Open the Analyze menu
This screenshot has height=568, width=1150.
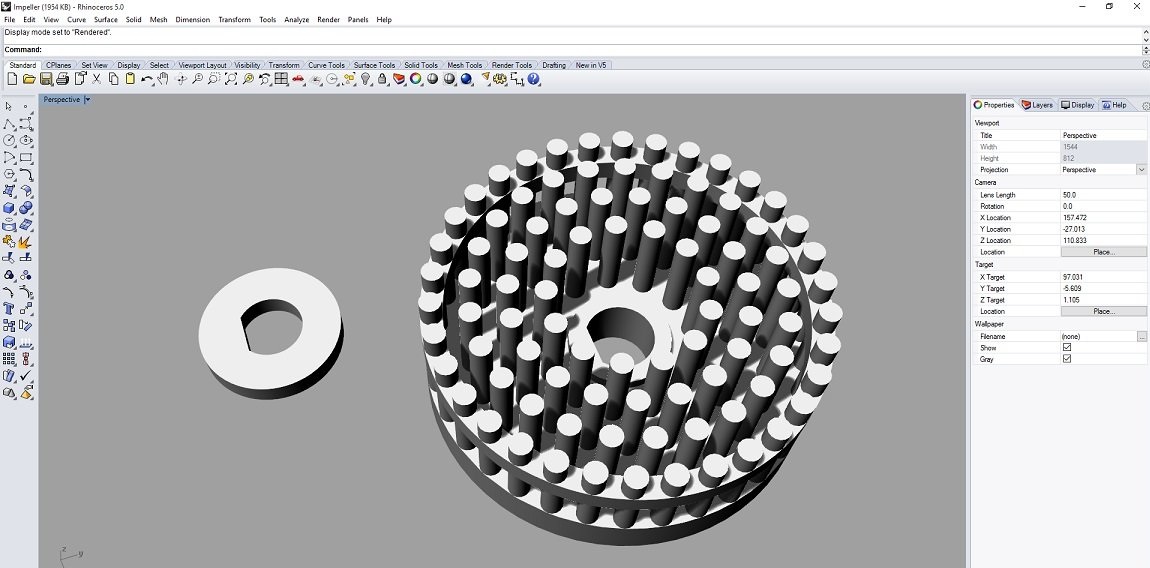(296, 20)
